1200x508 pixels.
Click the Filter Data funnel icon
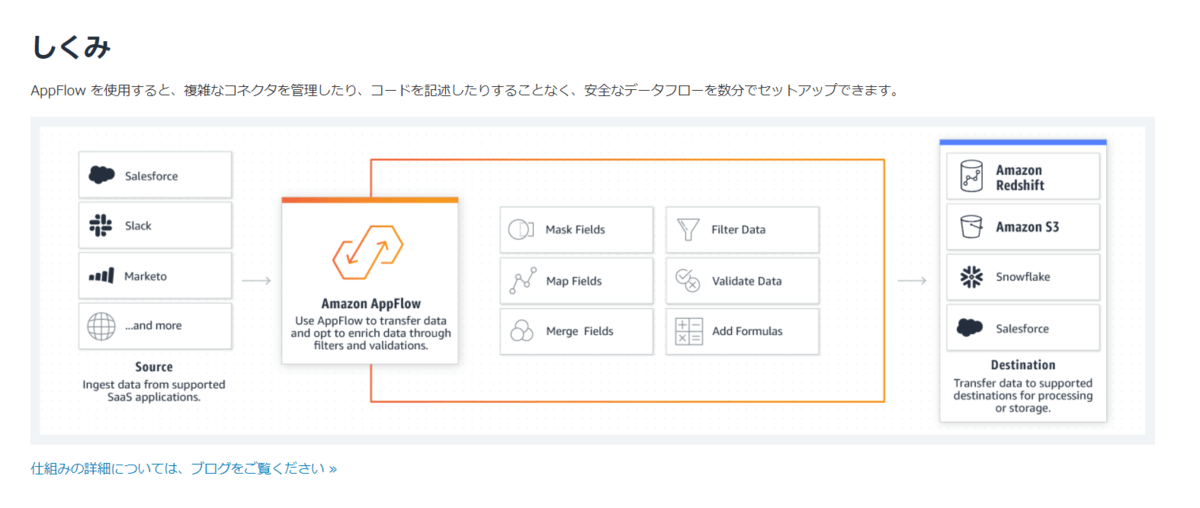688,230
